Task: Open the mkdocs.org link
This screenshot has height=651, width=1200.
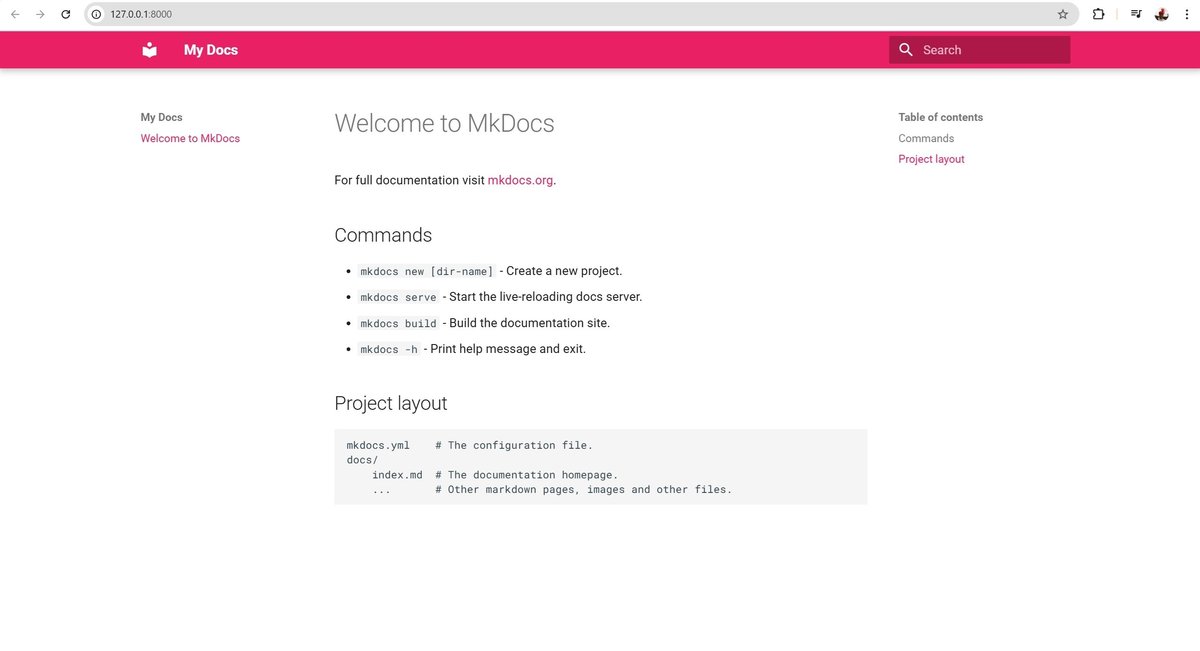Action: tap(520, 180)
